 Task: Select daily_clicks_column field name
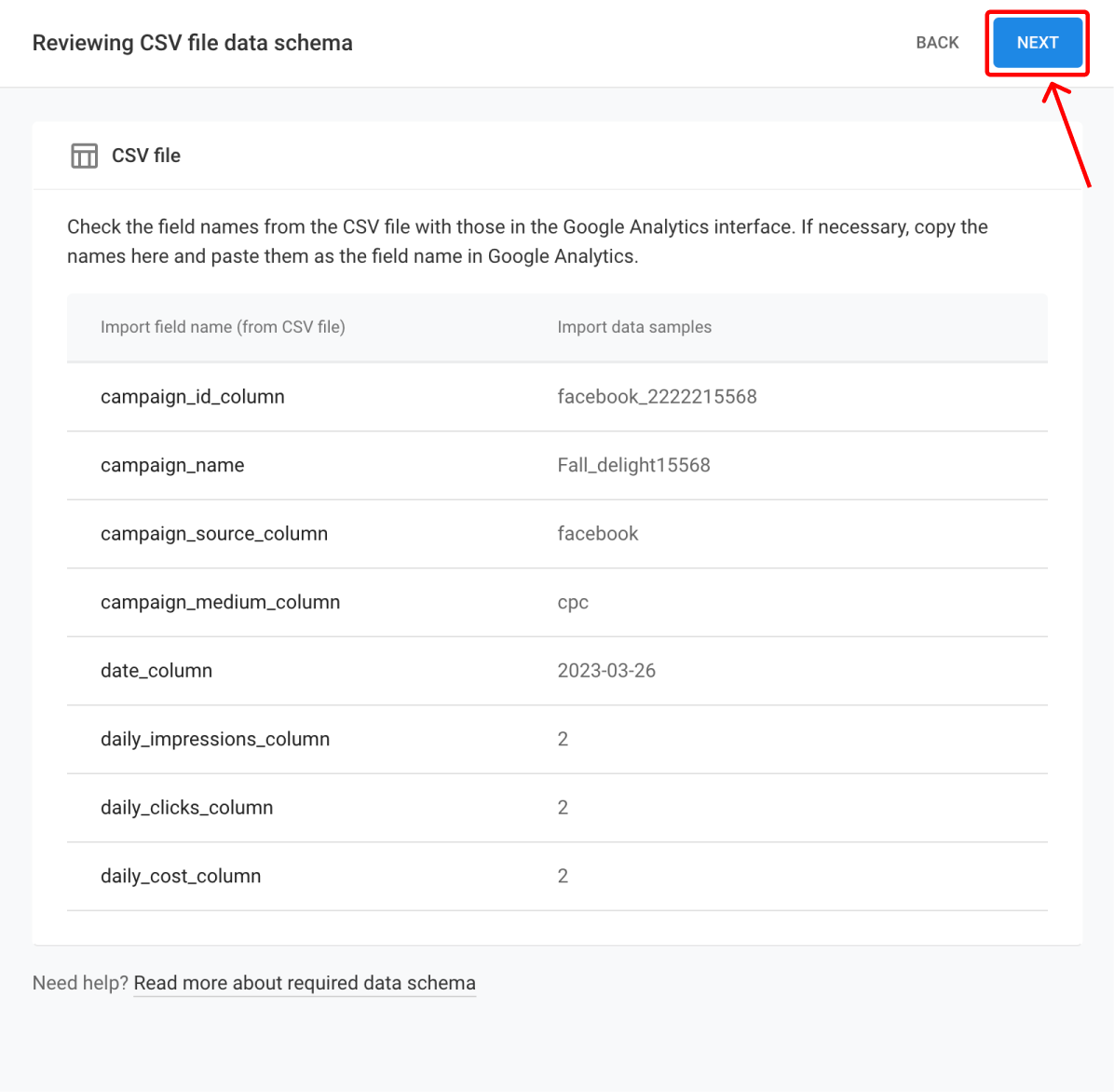(186, 808)
